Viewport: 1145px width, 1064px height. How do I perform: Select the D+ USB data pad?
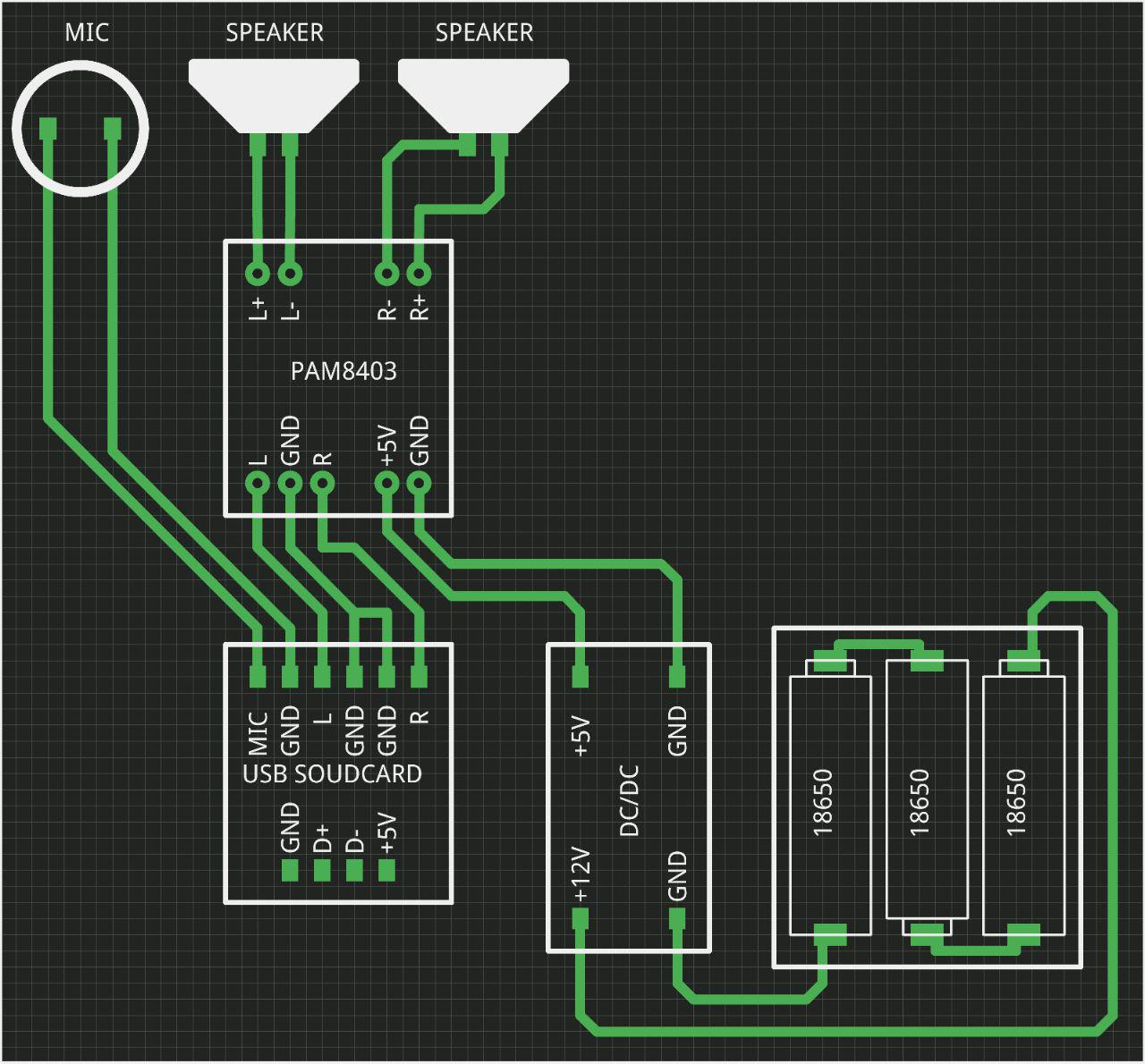pyautogui.click(x=322, y=870)
